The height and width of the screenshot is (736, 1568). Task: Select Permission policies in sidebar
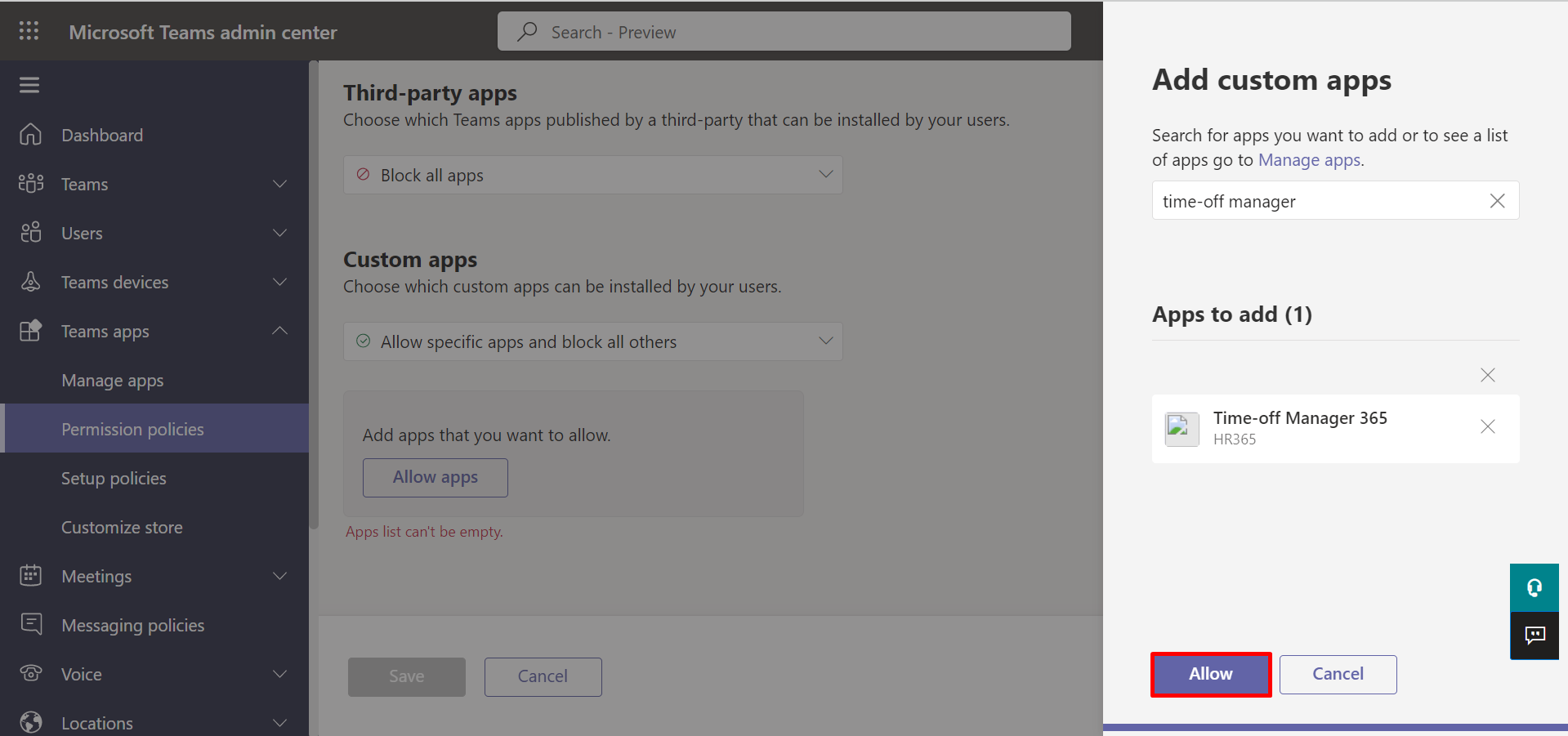[x=154, y=428]
